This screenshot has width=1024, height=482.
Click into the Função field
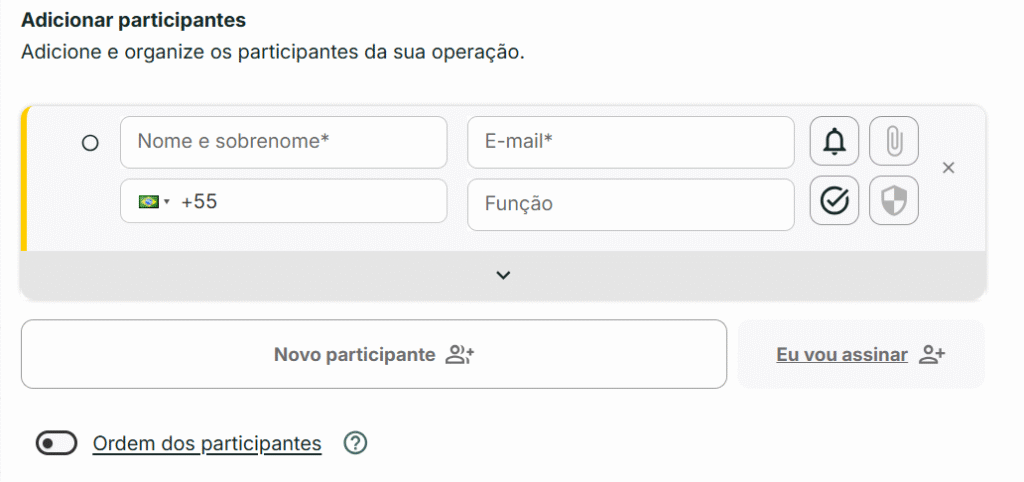point(630,203)
